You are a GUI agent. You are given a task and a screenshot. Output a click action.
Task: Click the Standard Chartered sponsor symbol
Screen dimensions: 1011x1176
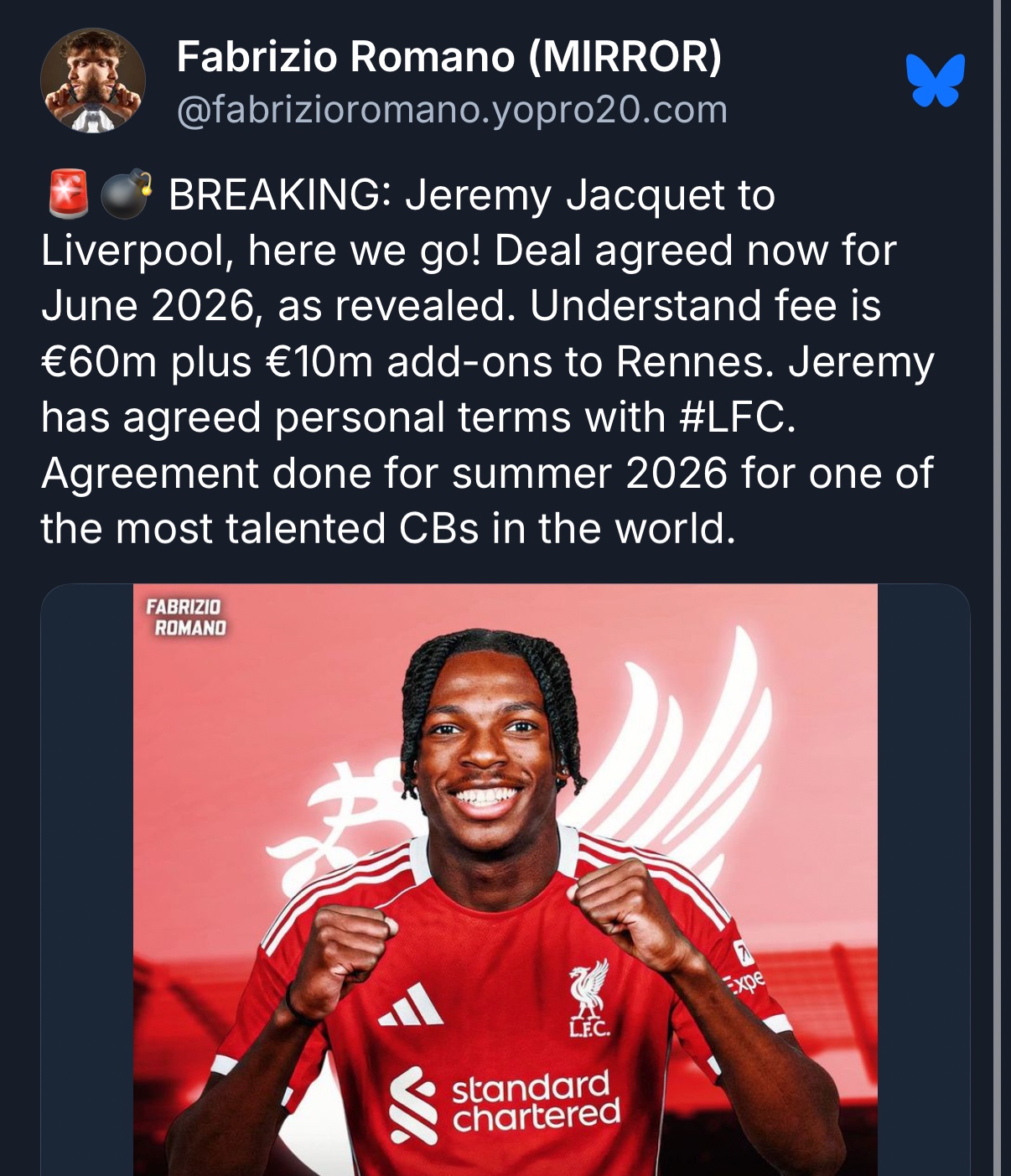pyautogui.click(x=414, y=1106)
